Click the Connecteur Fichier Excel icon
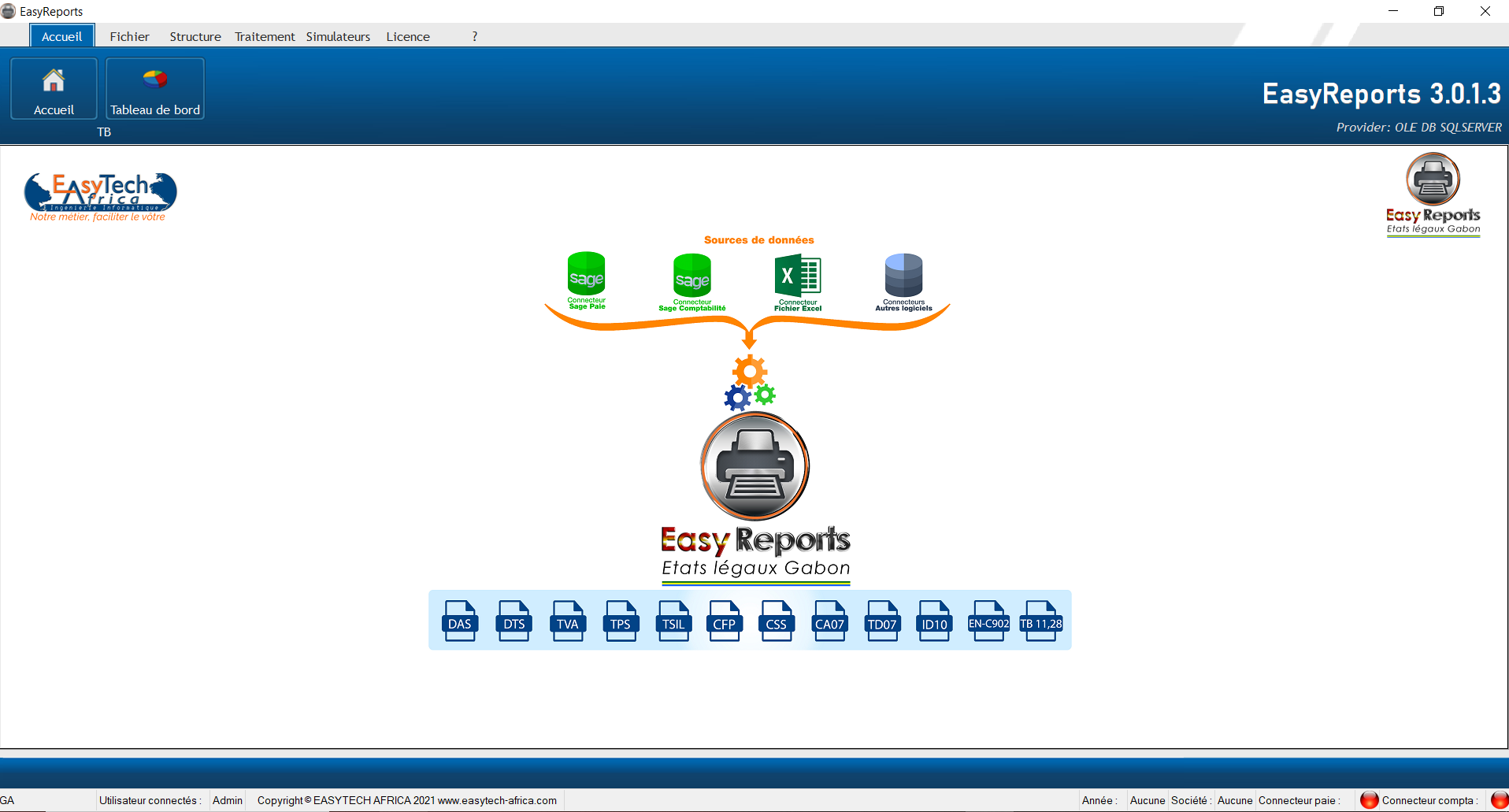 point(798,282)
